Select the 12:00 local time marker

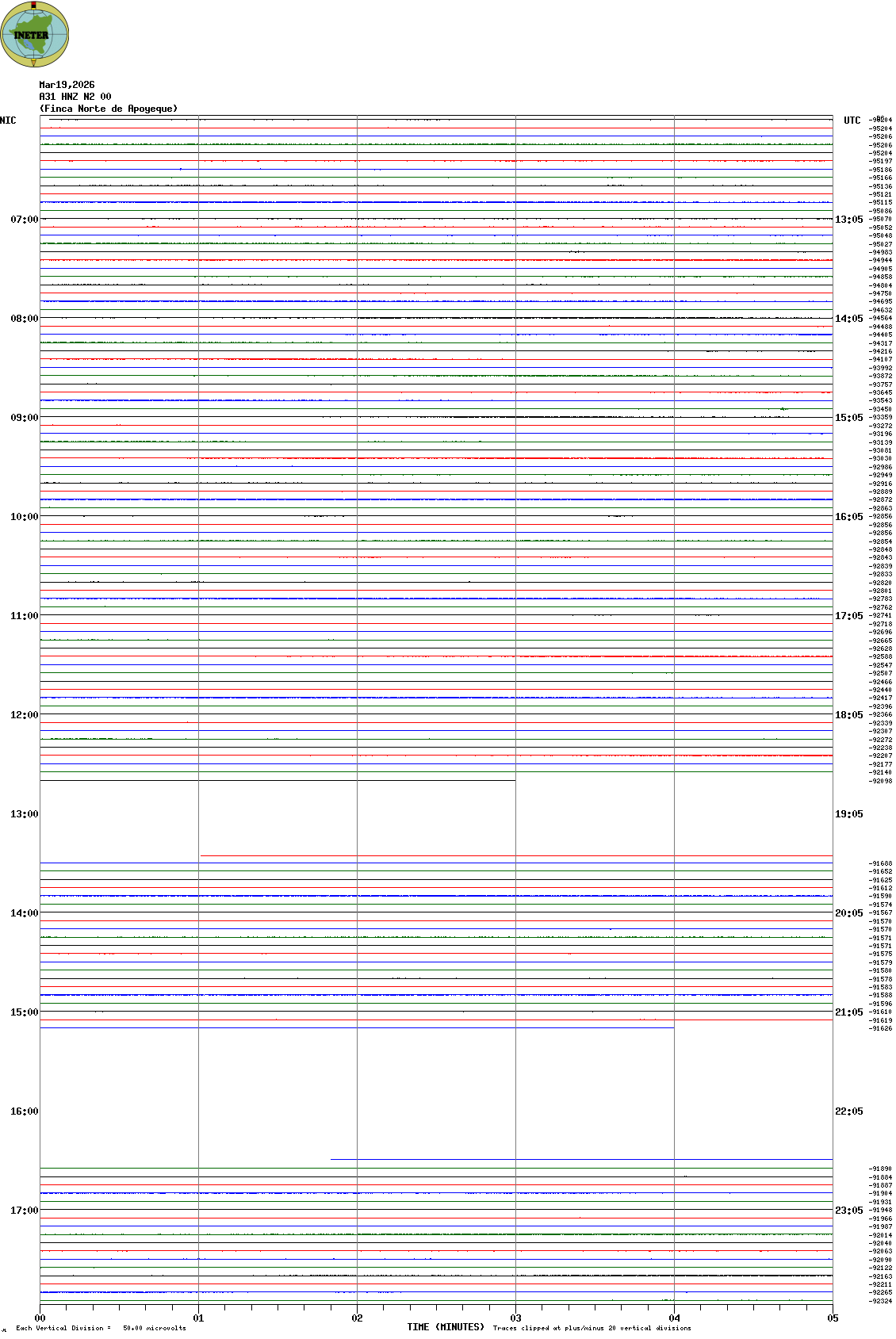(x=24, y=715)
